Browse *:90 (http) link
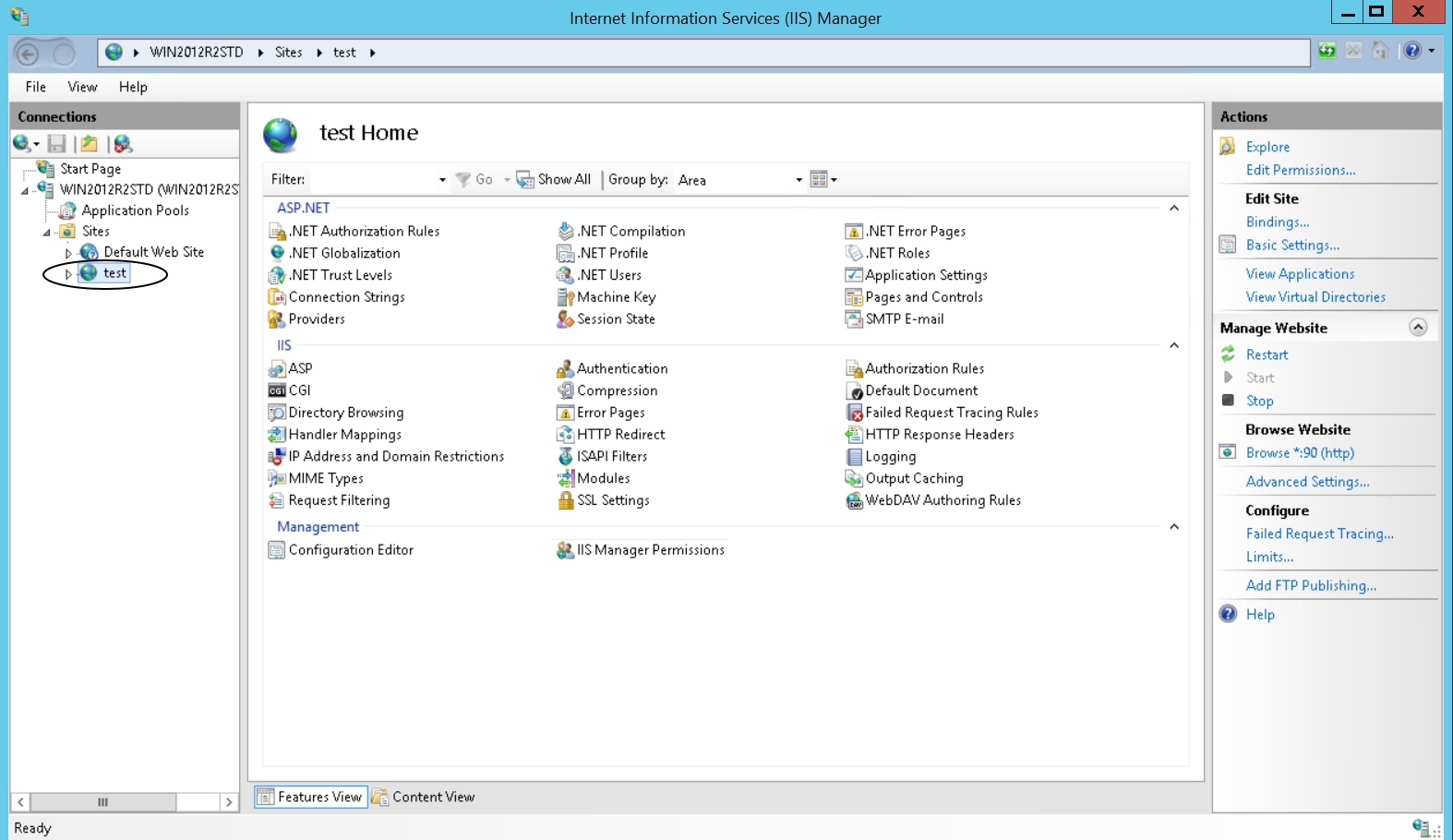This screenshot has width=1453, height=840. [1300, 452]
